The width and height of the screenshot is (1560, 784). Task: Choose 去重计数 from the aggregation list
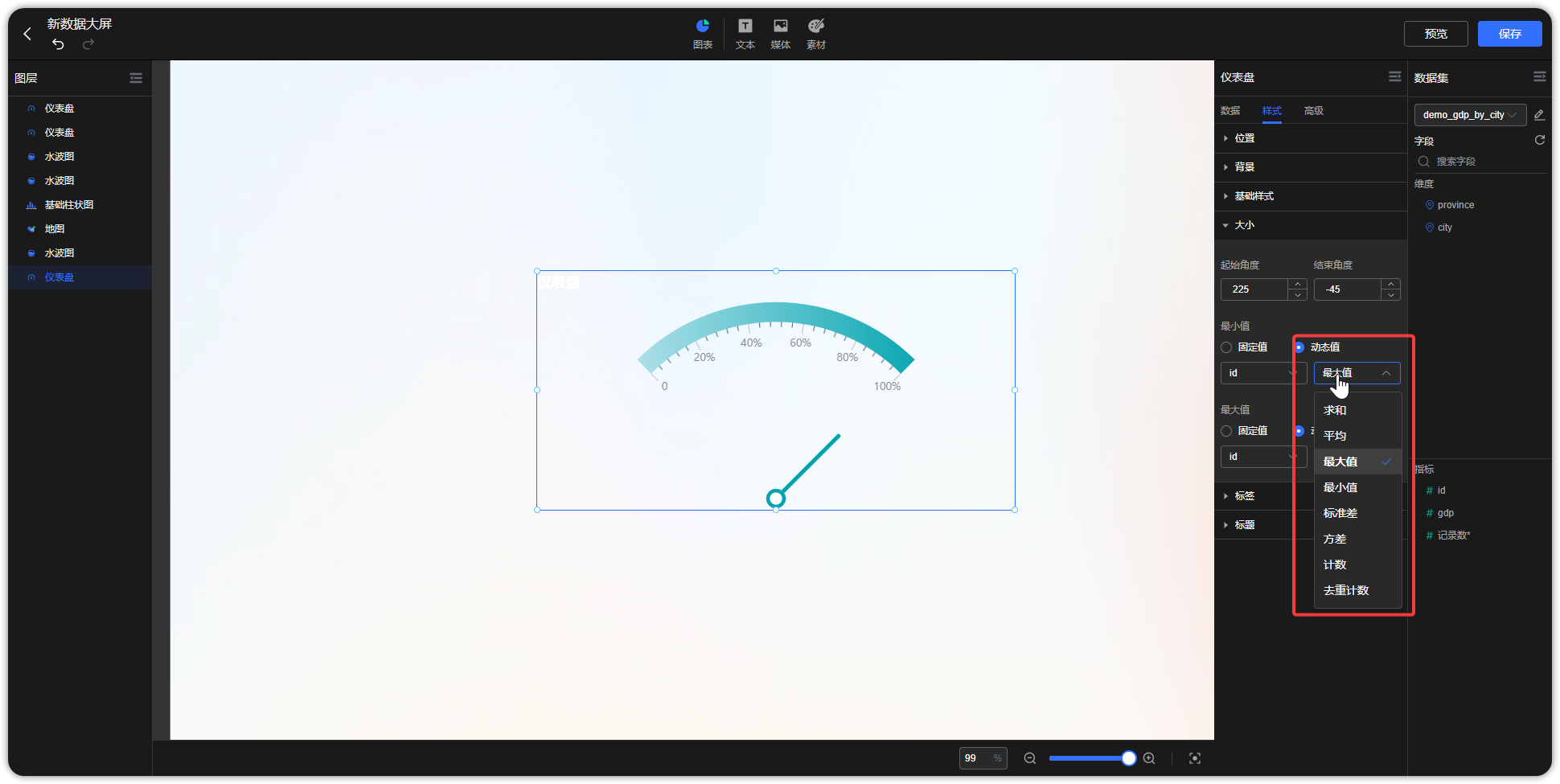click(1358, 590)
